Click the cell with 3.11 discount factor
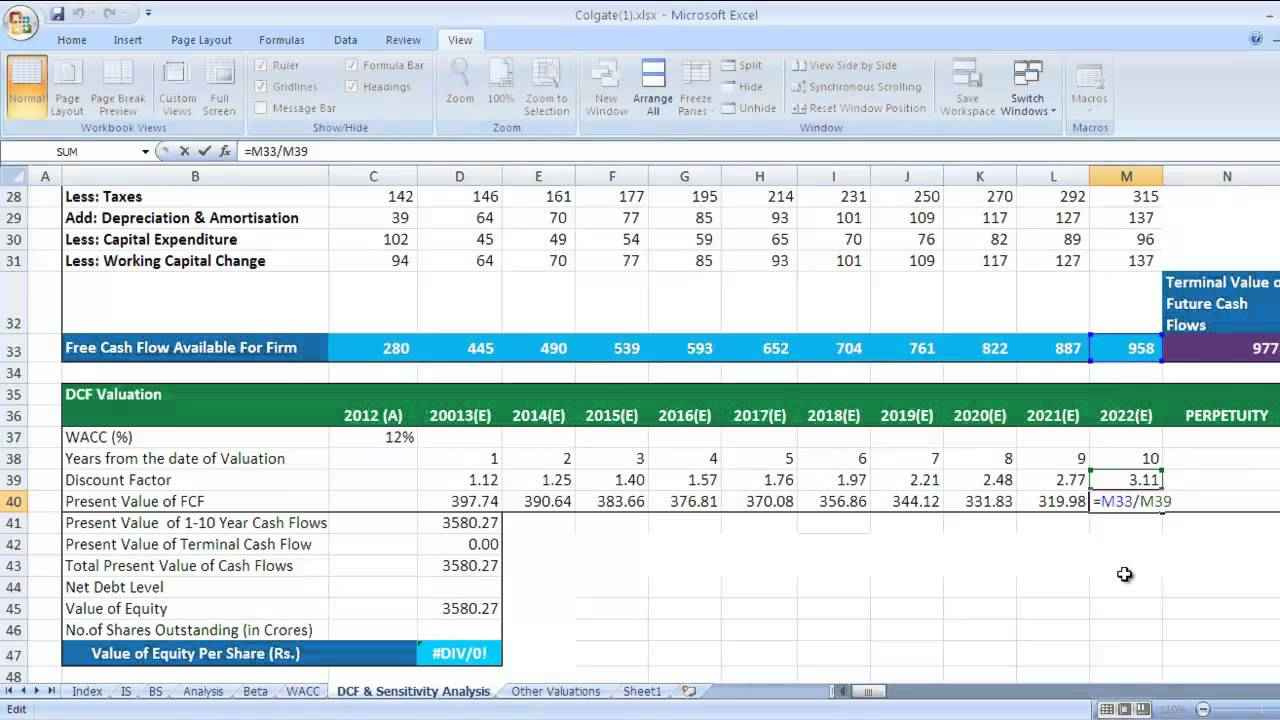 coord(1126,480)
